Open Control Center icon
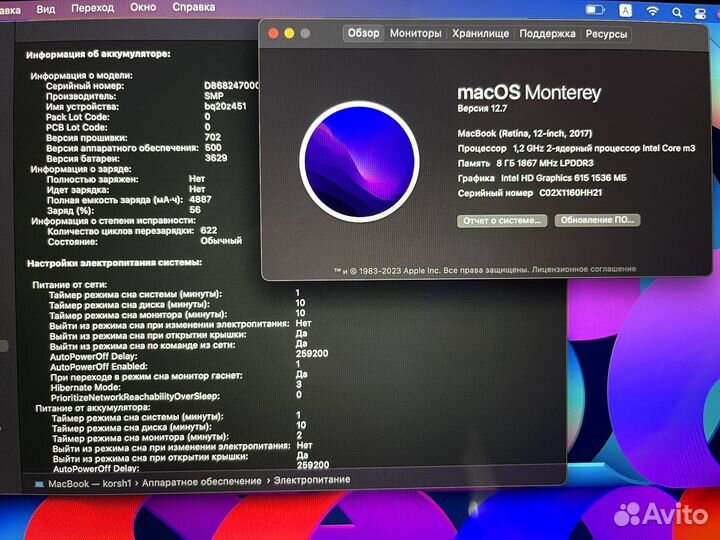720x540 pixels. click(x=700, y=13)
